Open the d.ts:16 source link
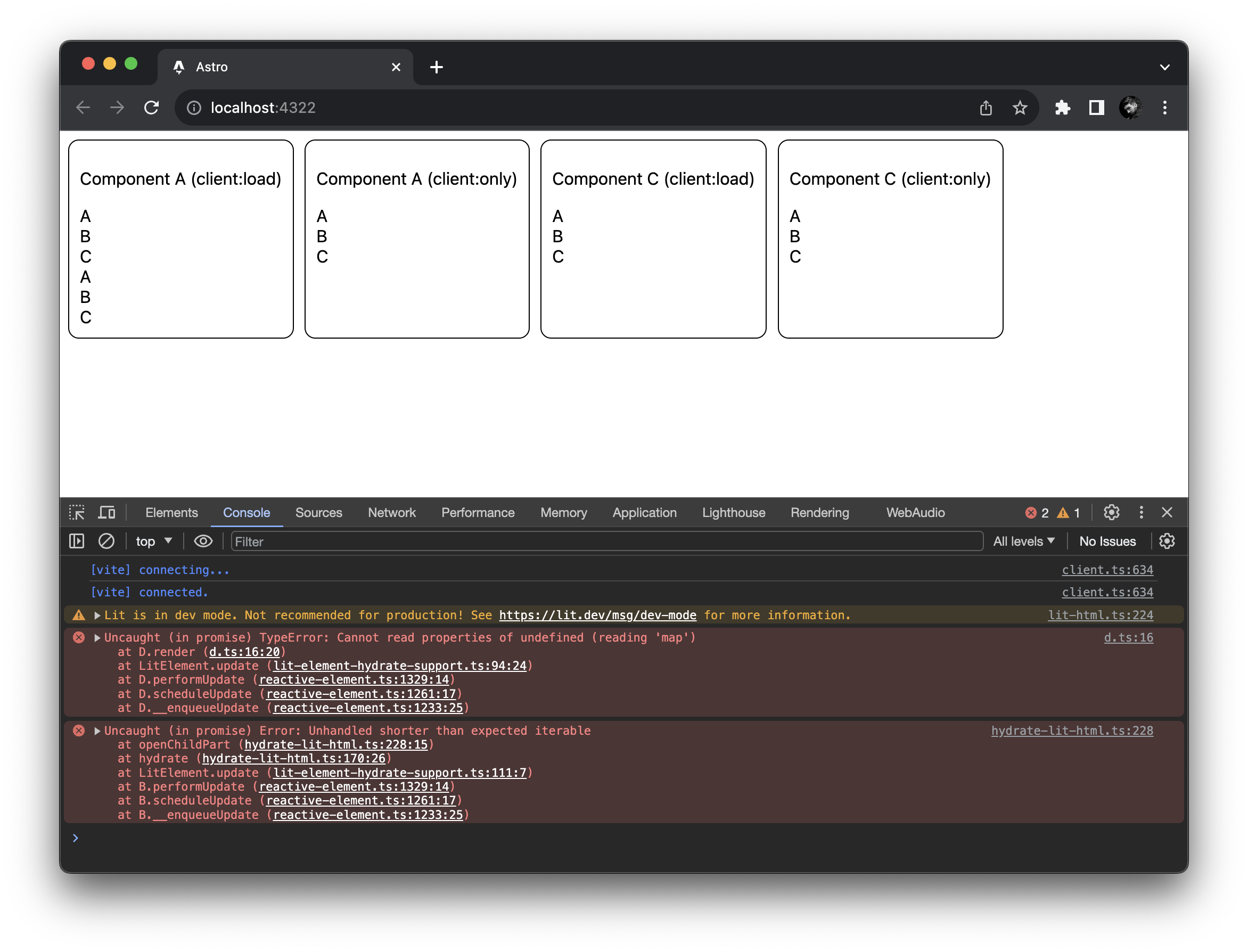The height and width of the screenshot is (952, 1248). tap(1128, 637)
